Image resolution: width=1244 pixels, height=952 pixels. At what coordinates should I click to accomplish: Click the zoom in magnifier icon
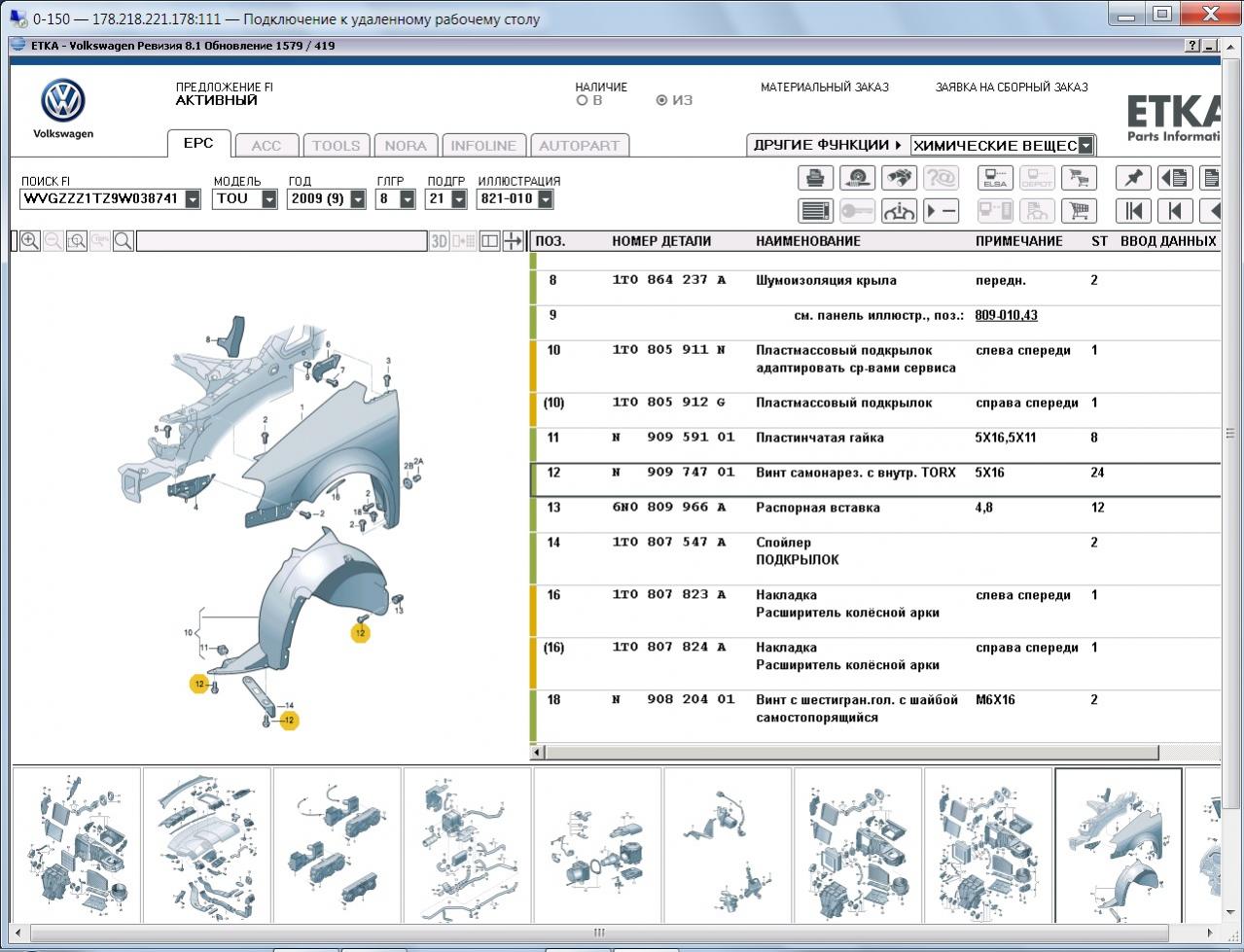[x=30, y=241]
